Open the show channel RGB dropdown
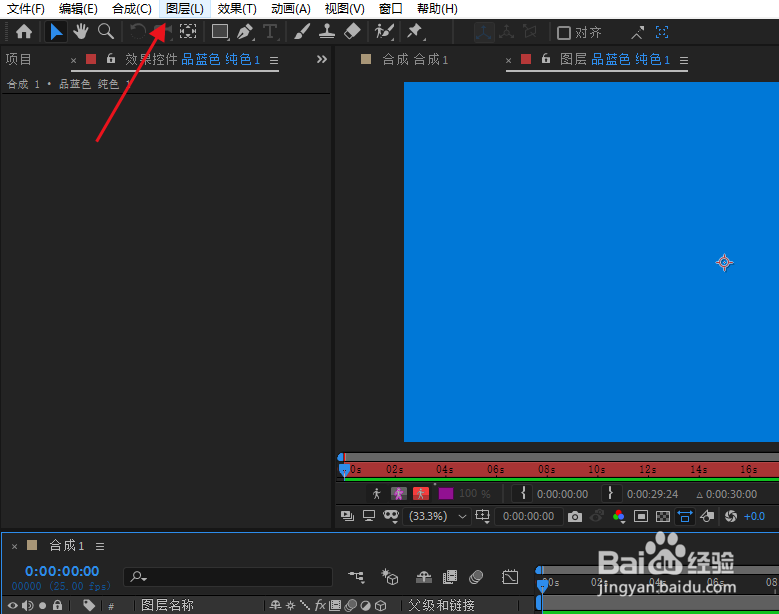779x614 pixels. [x=619, y=517]
